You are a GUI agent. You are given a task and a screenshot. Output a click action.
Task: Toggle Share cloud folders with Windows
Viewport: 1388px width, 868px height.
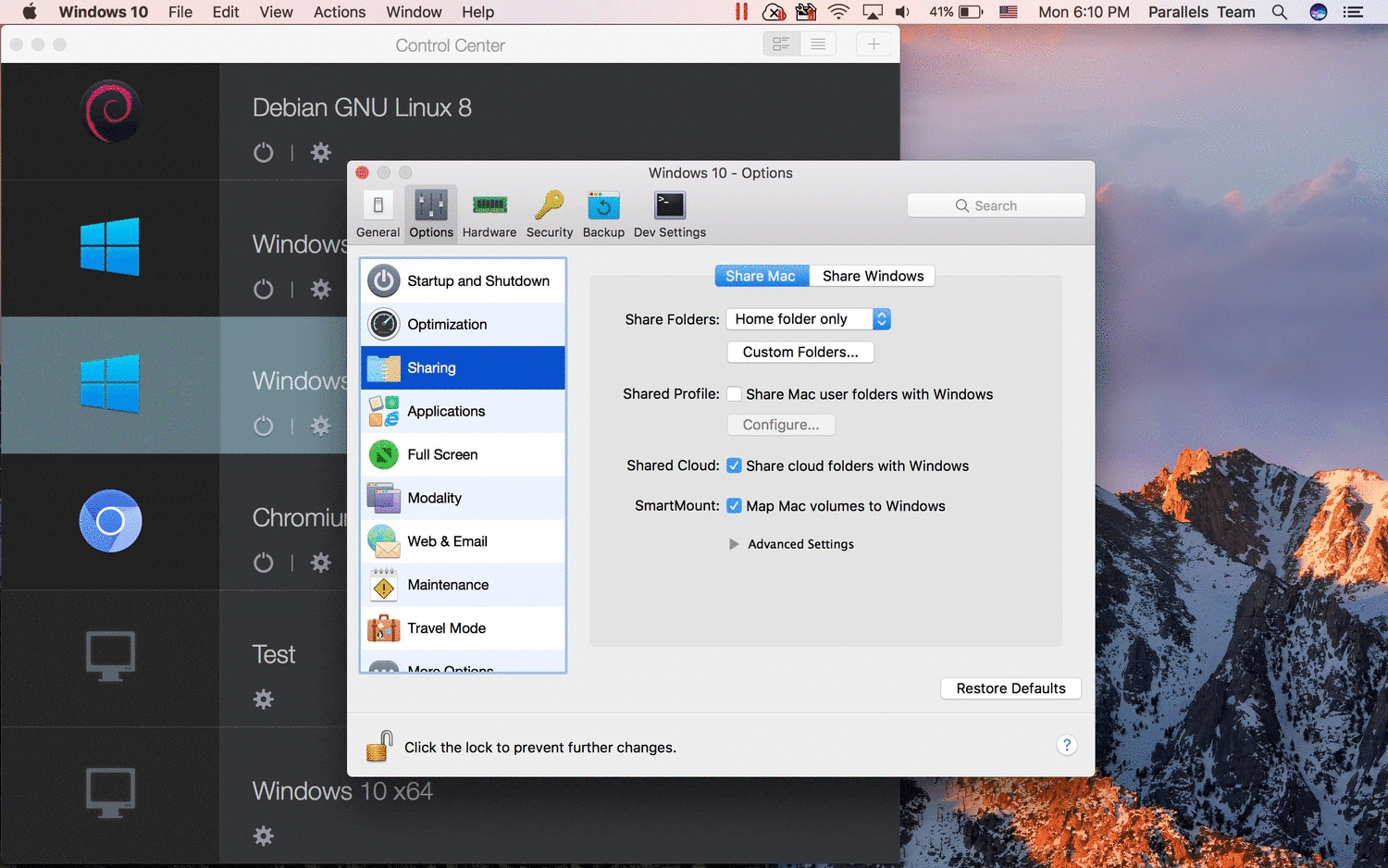tap(734, 465)
